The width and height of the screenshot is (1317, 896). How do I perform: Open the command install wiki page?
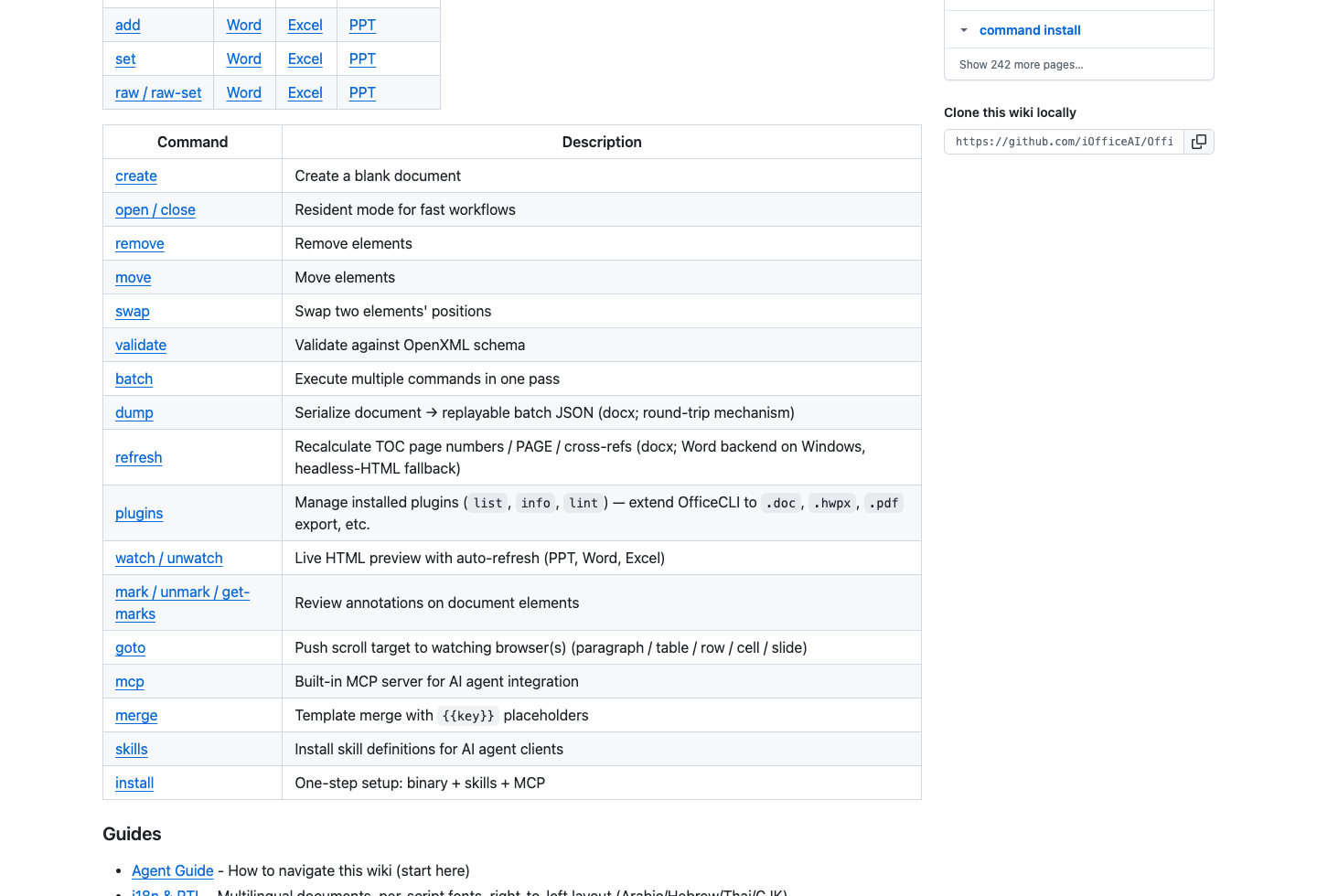(x=1030, y=30)
